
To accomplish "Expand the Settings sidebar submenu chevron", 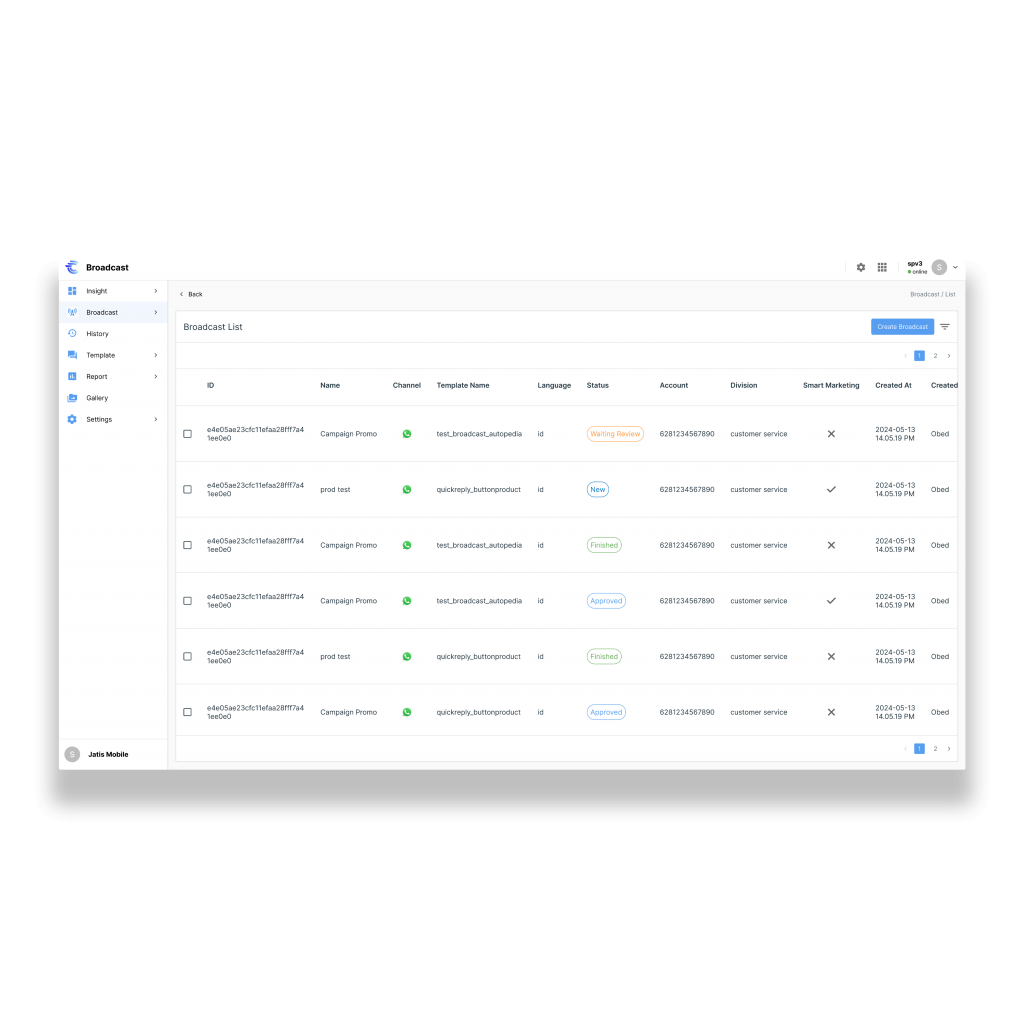I will 155,420.
